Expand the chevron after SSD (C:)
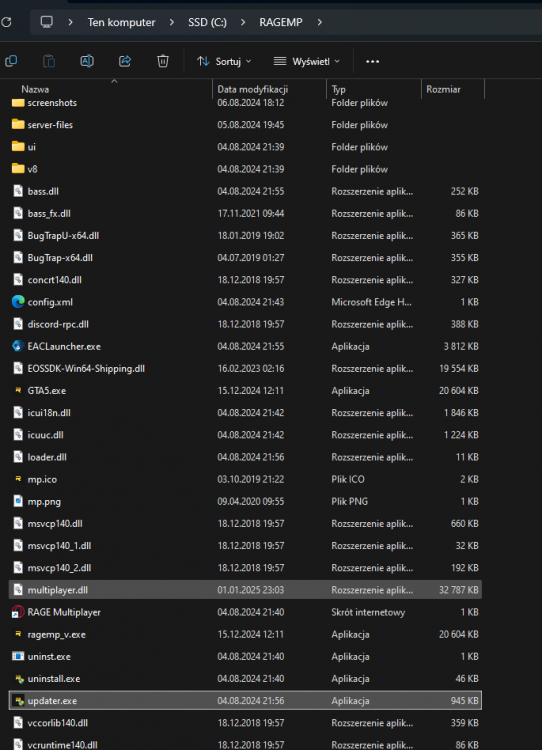Image resolution: width=542 pixels, height=750 pixels. click(x=243, y=22)
